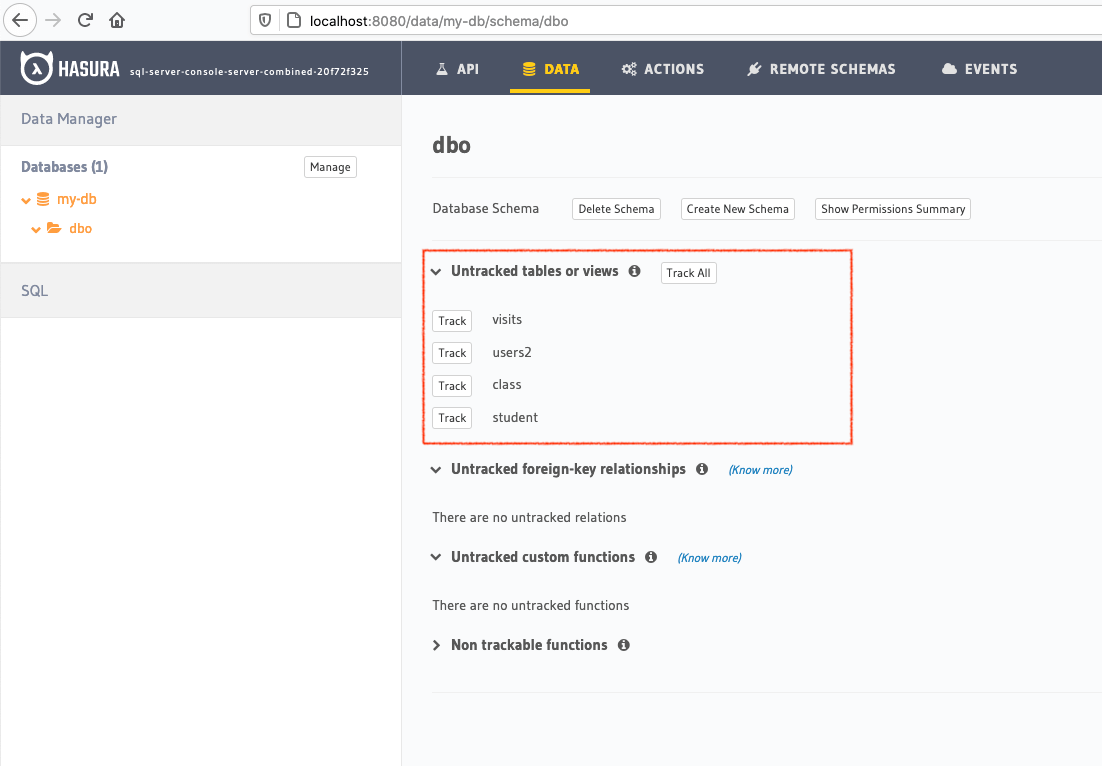Collapse the Untracked custom functions section

[436, 557]
